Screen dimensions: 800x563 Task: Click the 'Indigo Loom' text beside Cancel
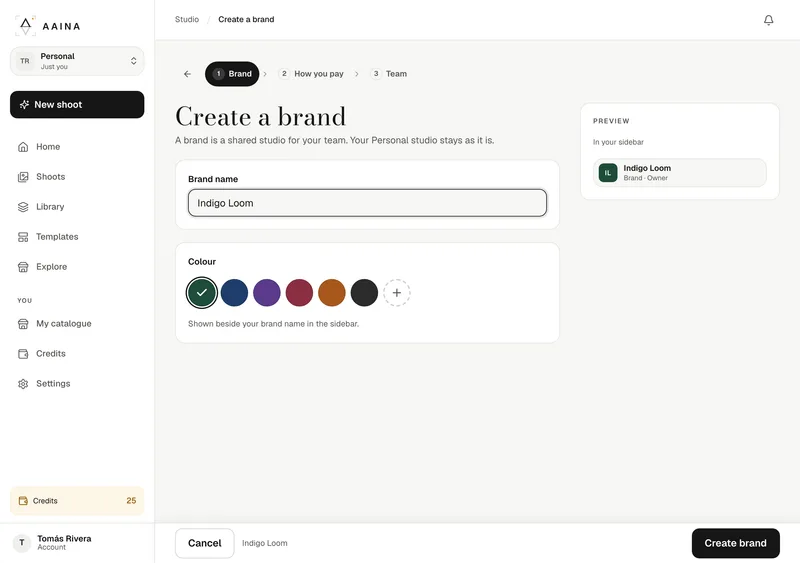(x=264, y=543)
